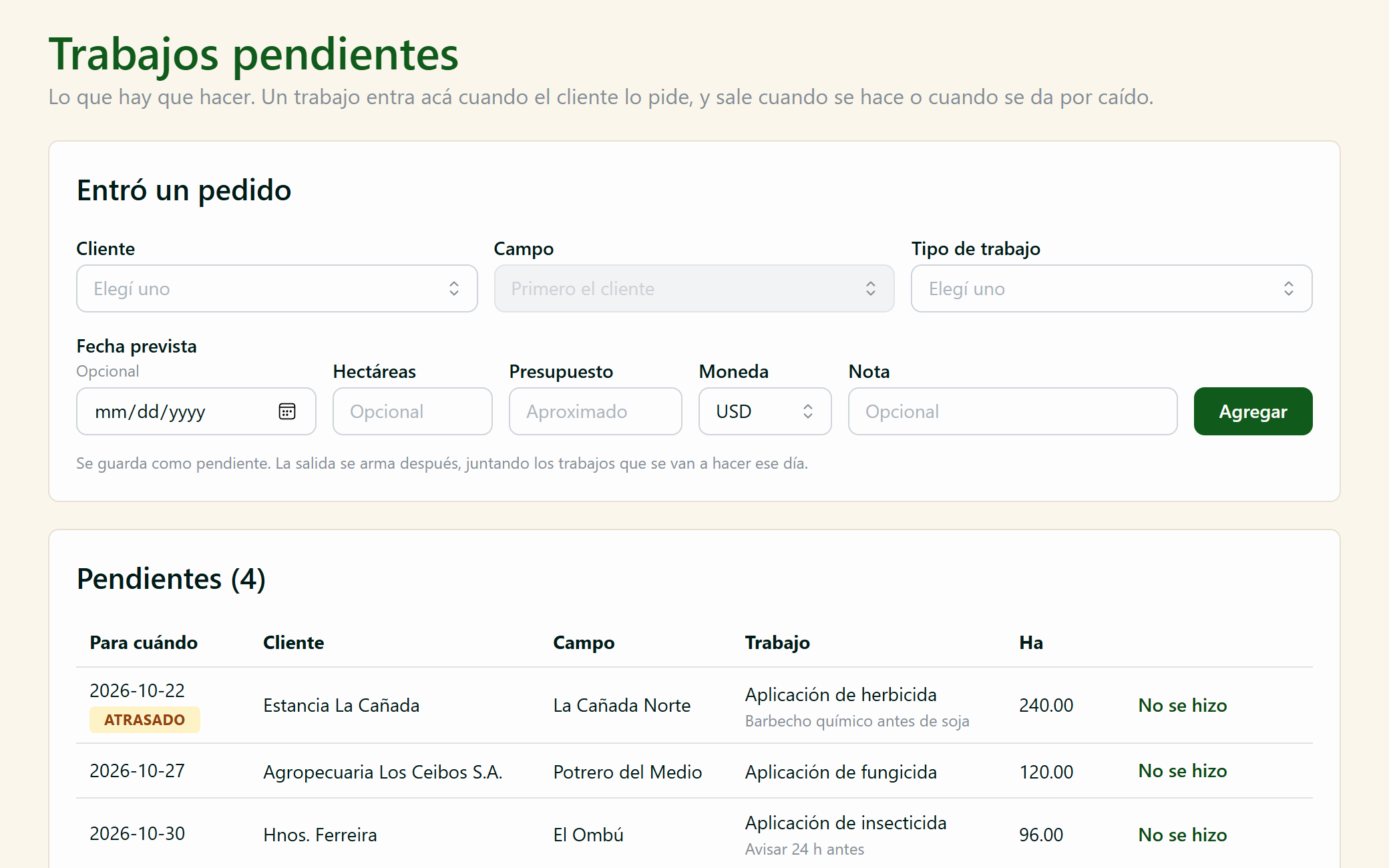Click note Barbecho químico antes de soja
The image size is (1389, 868).
point(857,721)
